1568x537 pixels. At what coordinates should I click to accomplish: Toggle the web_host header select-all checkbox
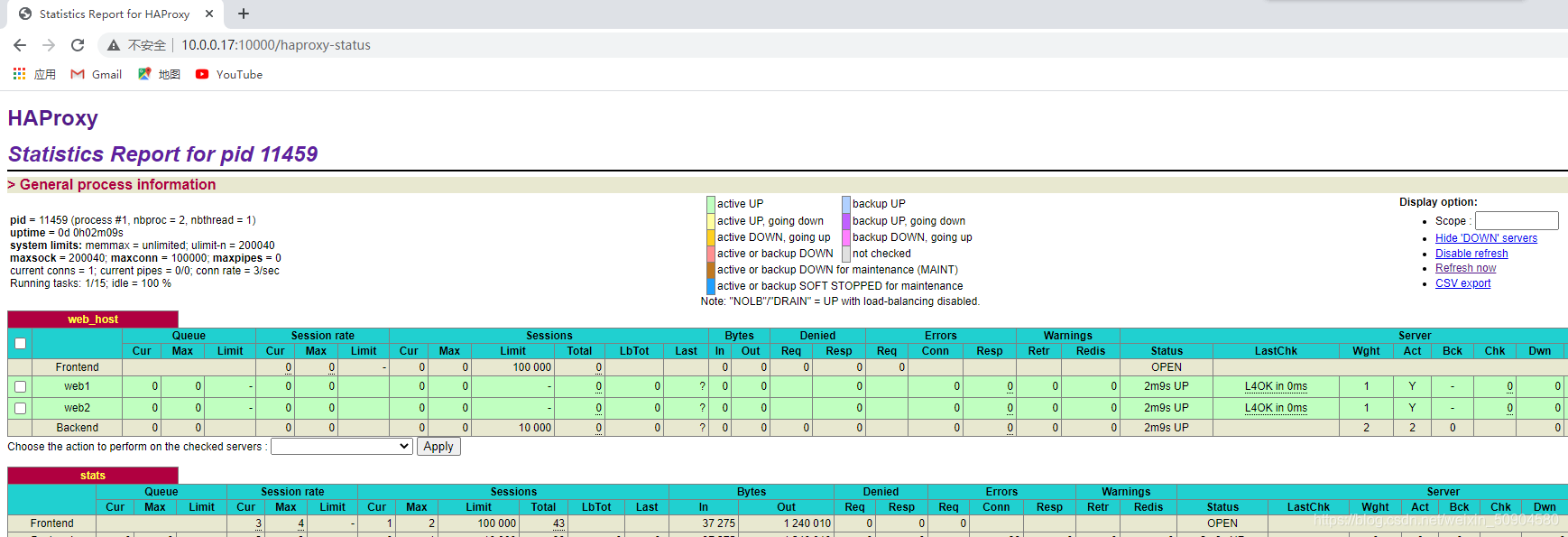click(x=20, y=343)
